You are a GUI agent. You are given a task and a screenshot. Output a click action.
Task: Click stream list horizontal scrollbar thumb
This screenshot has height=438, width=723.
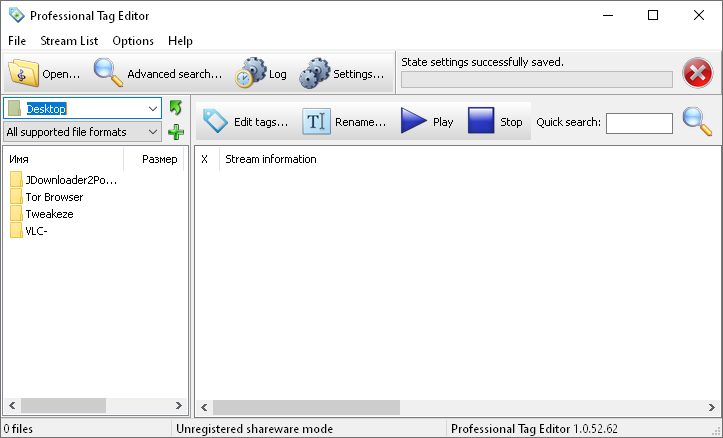click(306, 408)
